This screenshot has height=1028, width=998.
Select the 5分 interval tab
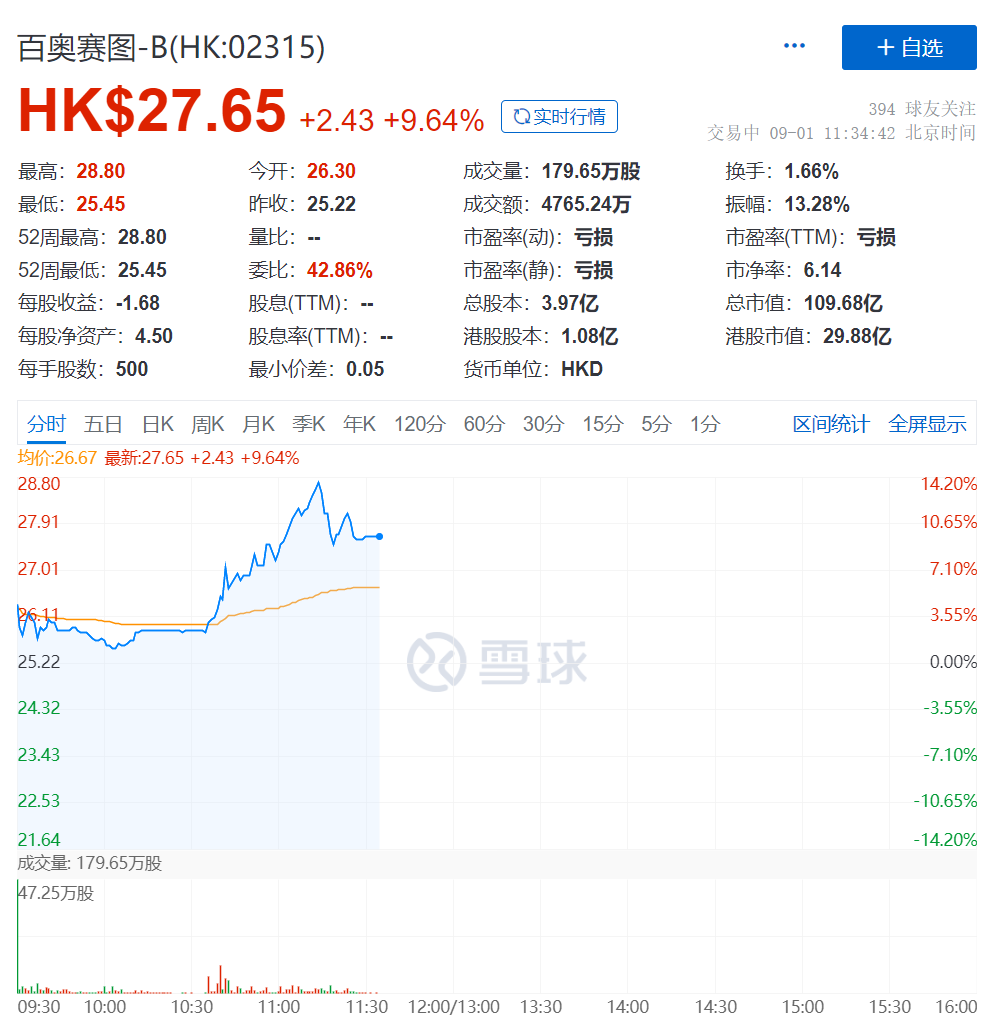pyautogui.click(x=656, y=424)
